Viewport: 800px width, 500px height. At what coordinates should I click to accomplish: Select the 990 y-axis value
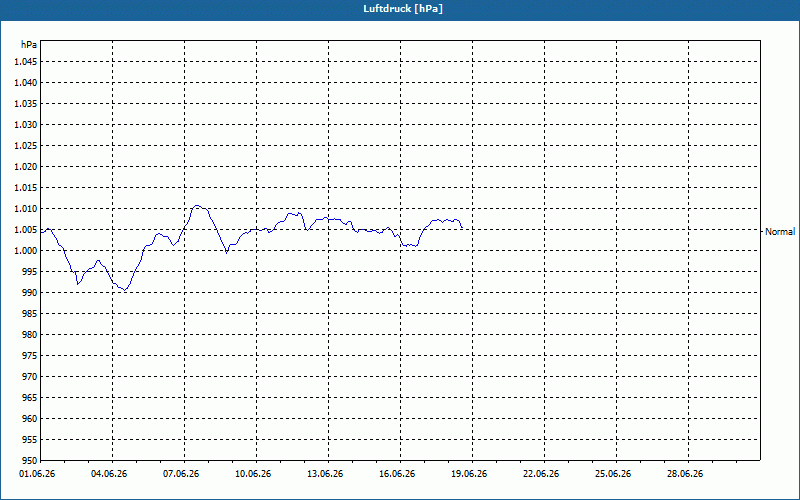30,292
